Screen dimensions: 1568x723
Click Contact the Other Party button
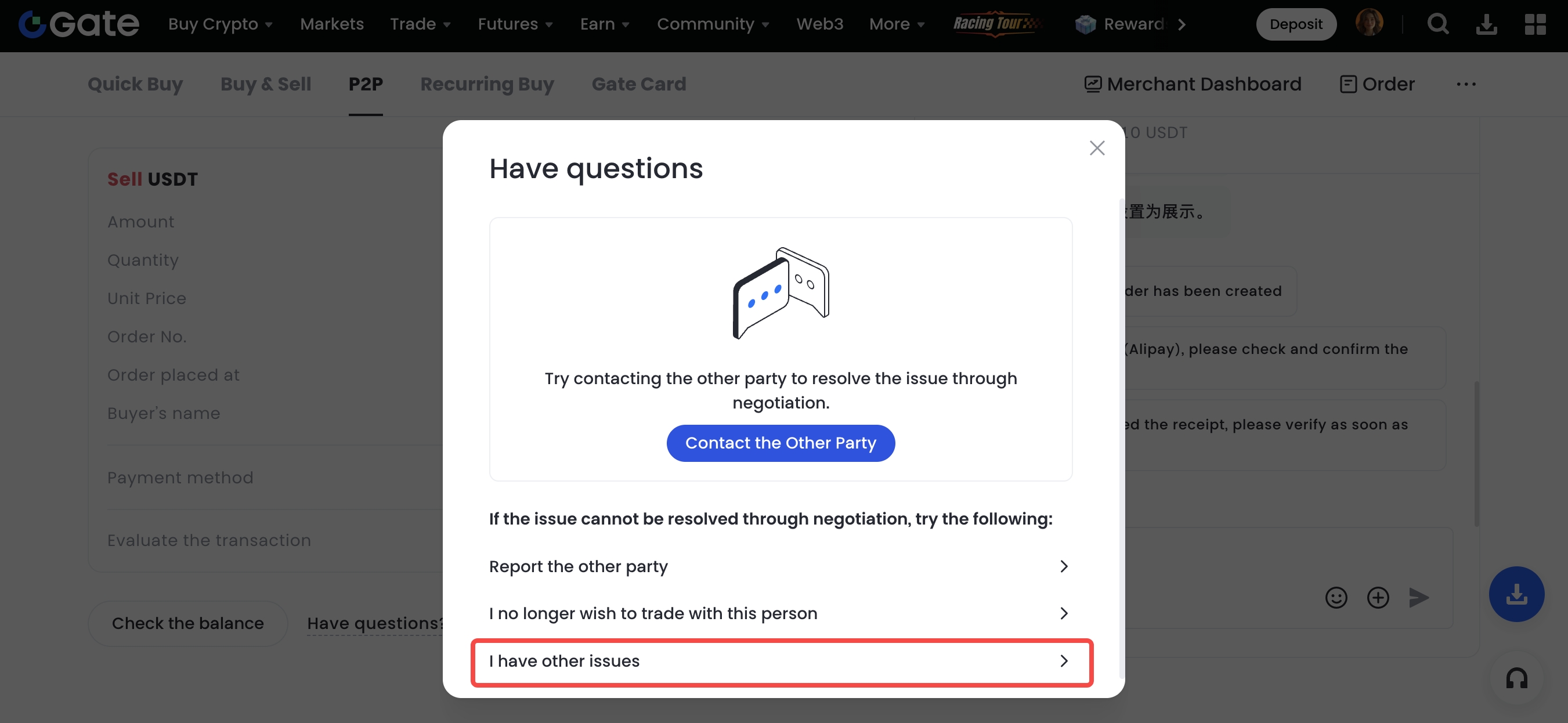coord(781,443)
